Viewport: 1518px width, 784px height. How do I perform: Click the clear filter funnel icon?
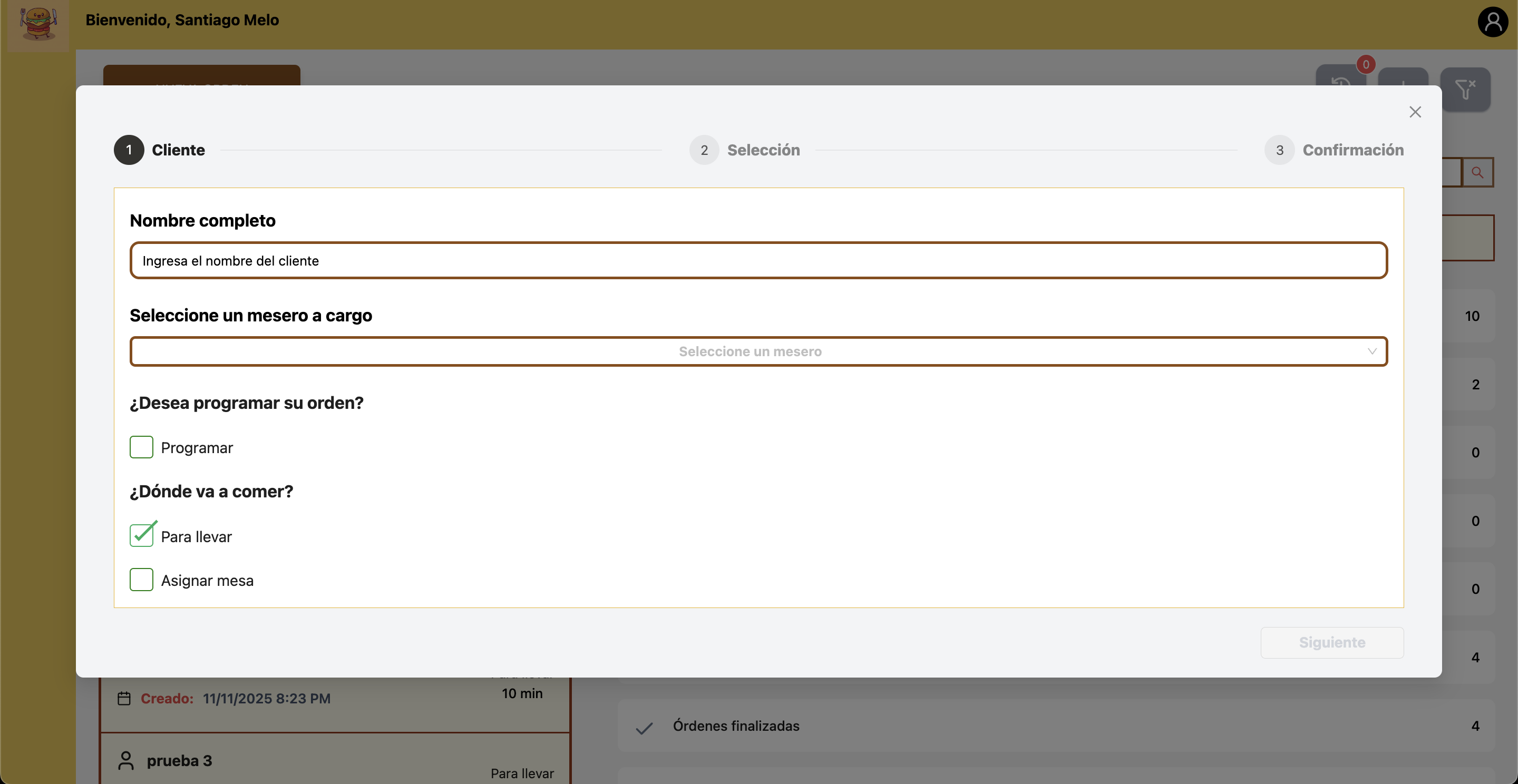(1464, 90)
